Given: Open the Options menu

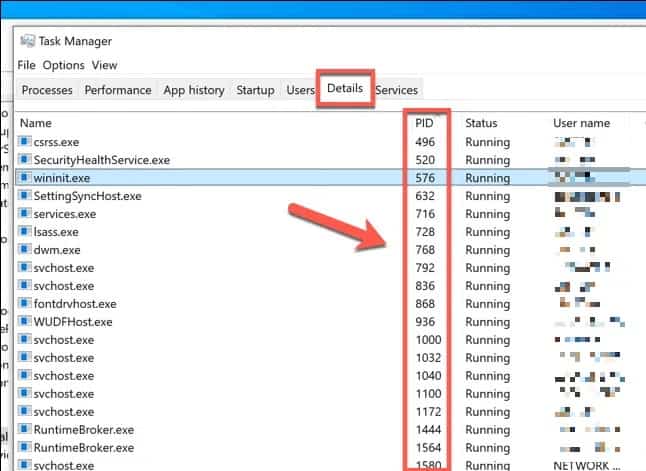Looking at the screenshot, I should tap(63, 65).
